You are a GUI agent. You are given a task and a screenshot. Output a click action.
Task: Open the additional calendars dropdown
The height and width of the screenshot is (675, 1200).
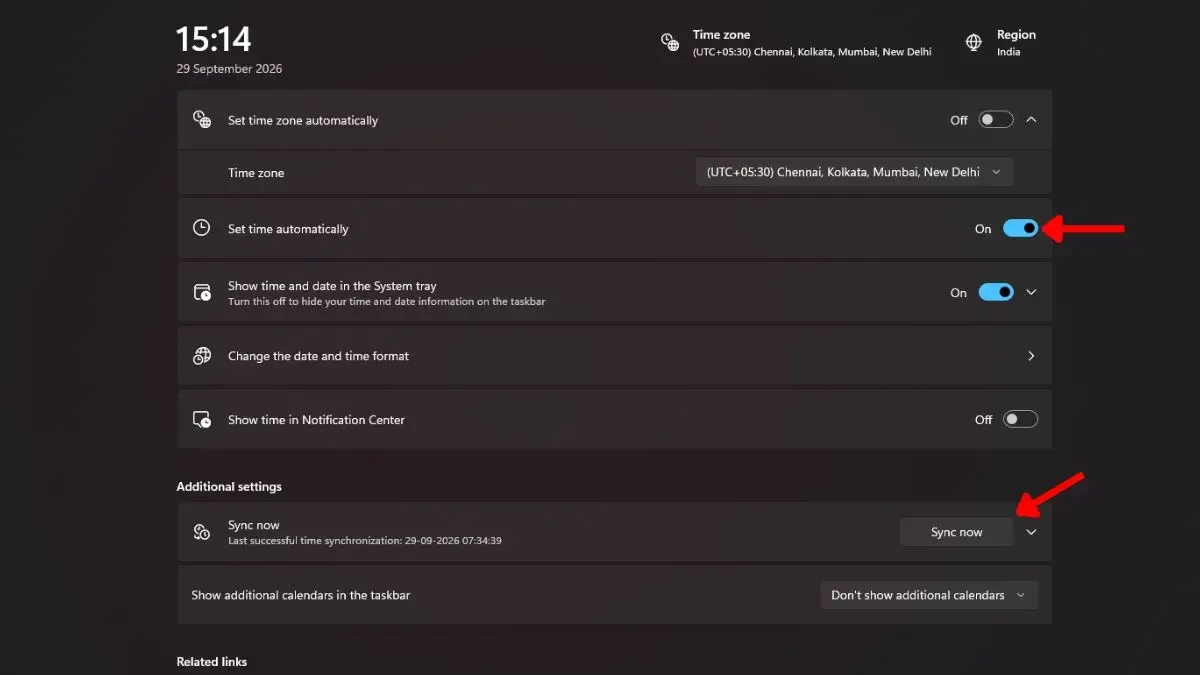tap(929, 595)
